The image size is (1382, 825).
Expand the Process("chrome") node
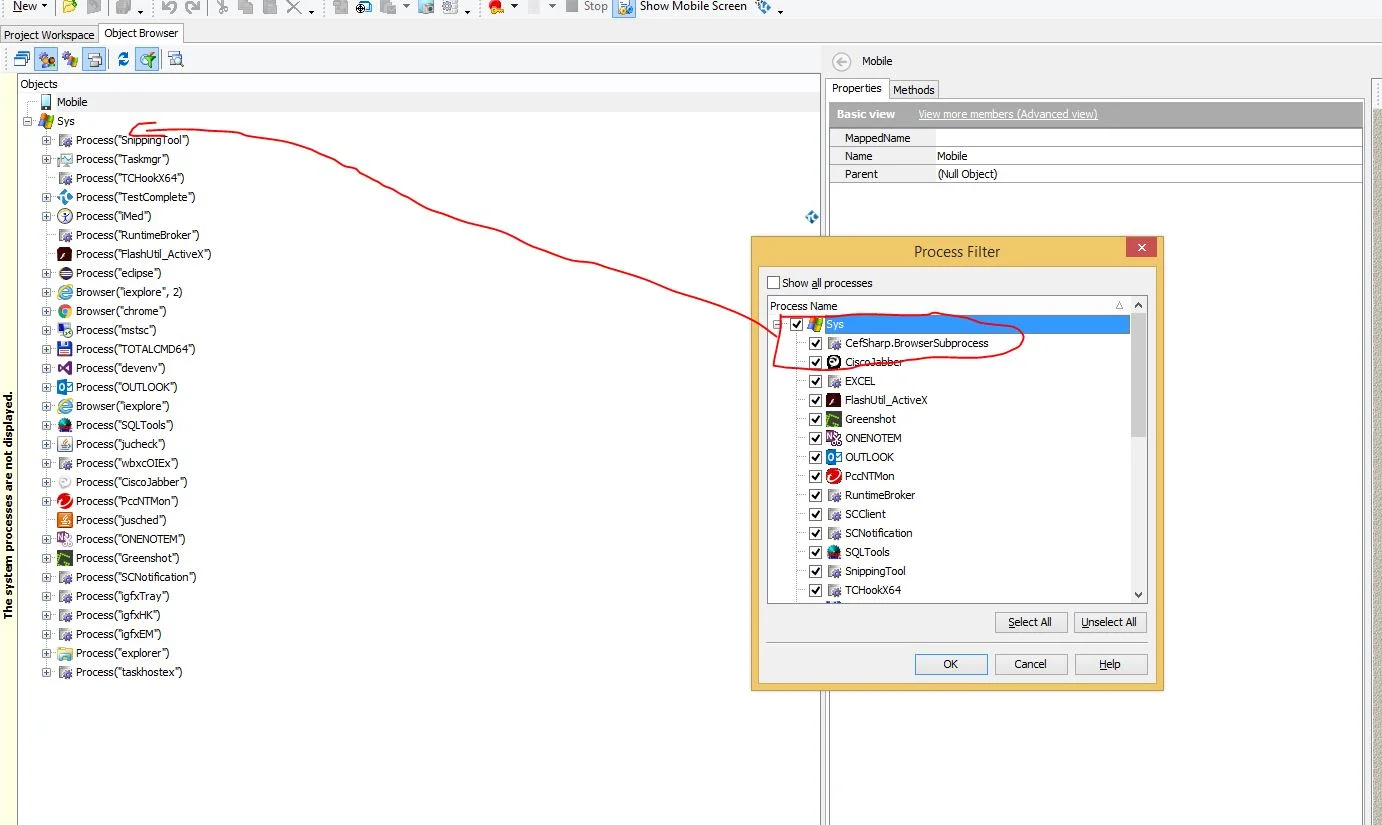pos(46,311)
